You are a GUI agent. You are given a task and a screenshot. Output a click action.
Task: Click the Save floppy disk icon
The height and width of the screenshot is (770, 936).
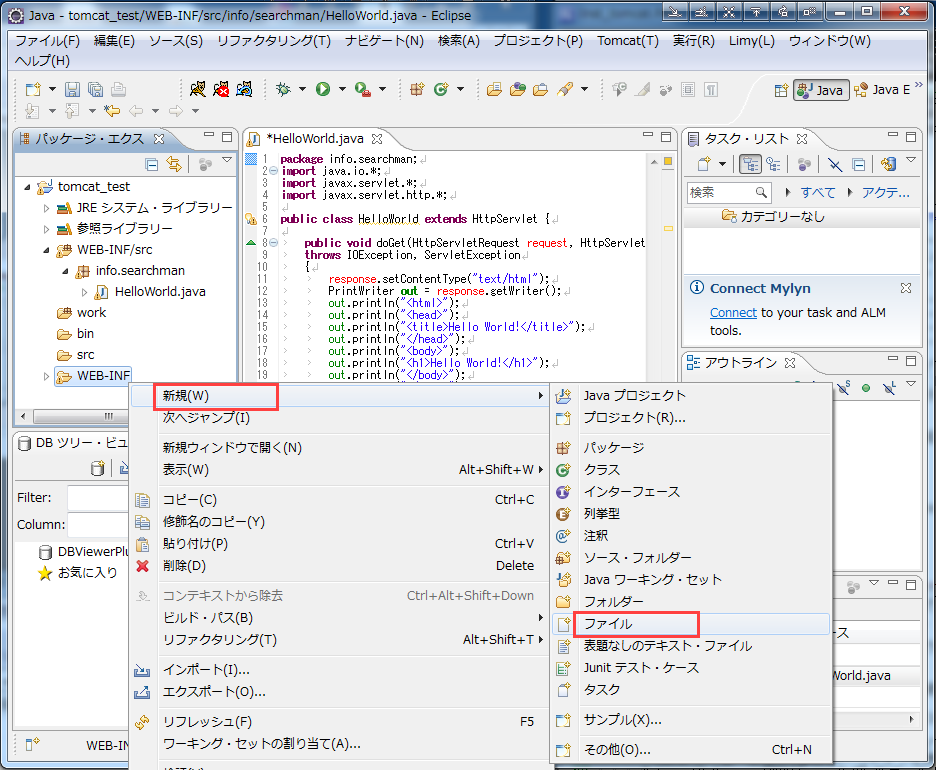[x=72, y=90]
